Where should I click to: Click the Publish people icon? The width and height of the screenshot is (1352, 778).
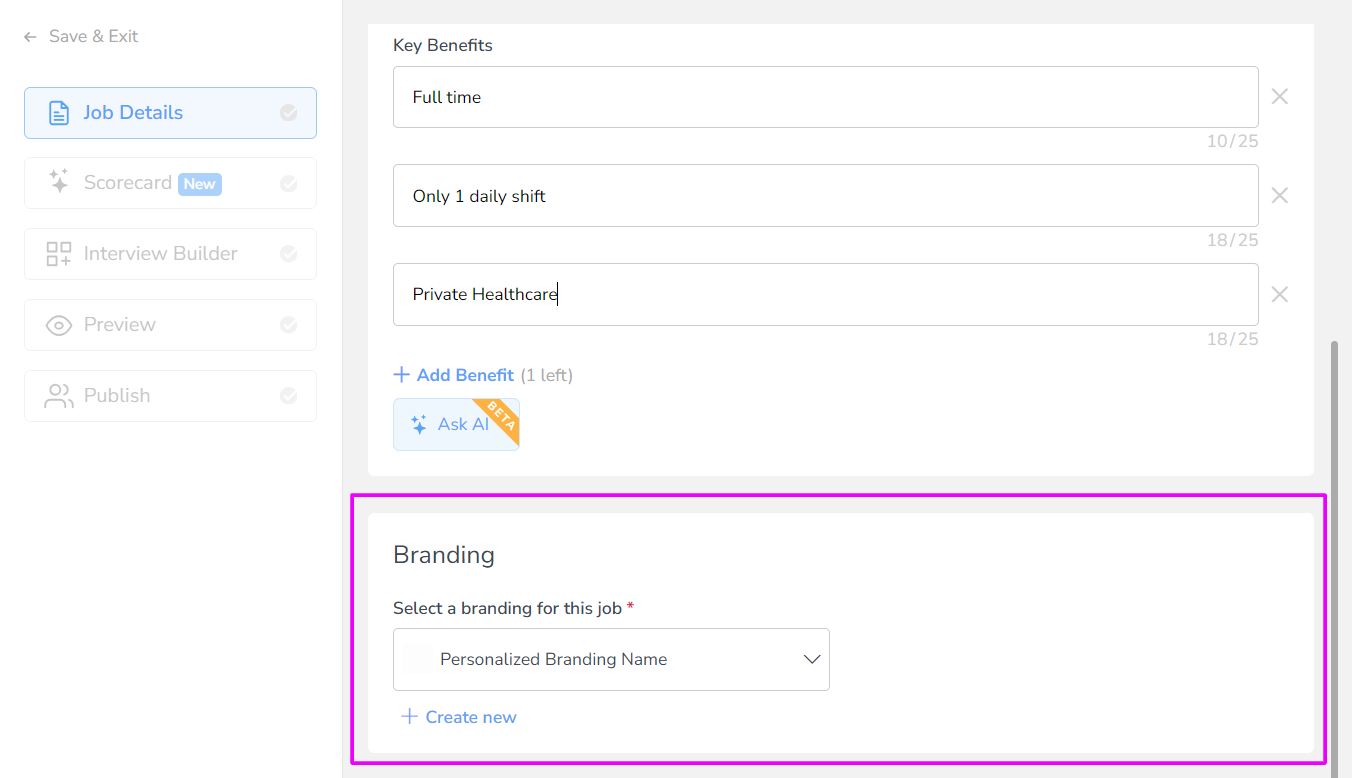(59, 396)
